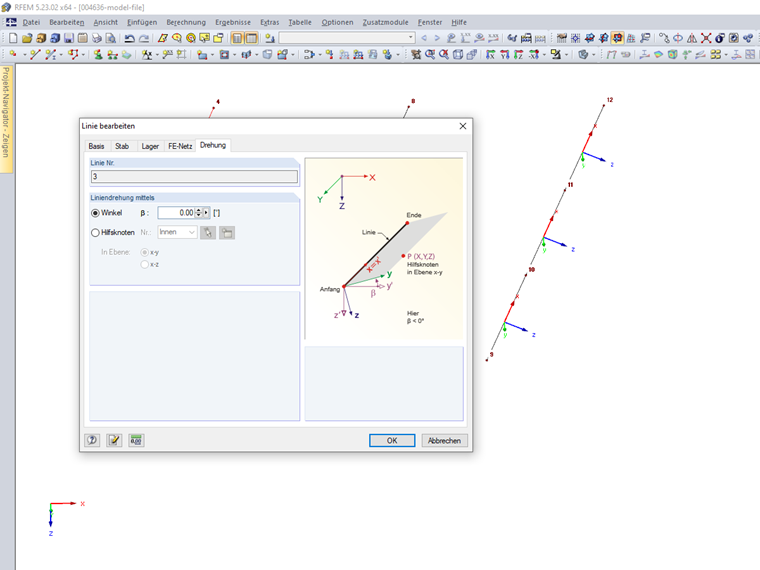
Task: Select the Drehung tab
Action: coord(213,145)
